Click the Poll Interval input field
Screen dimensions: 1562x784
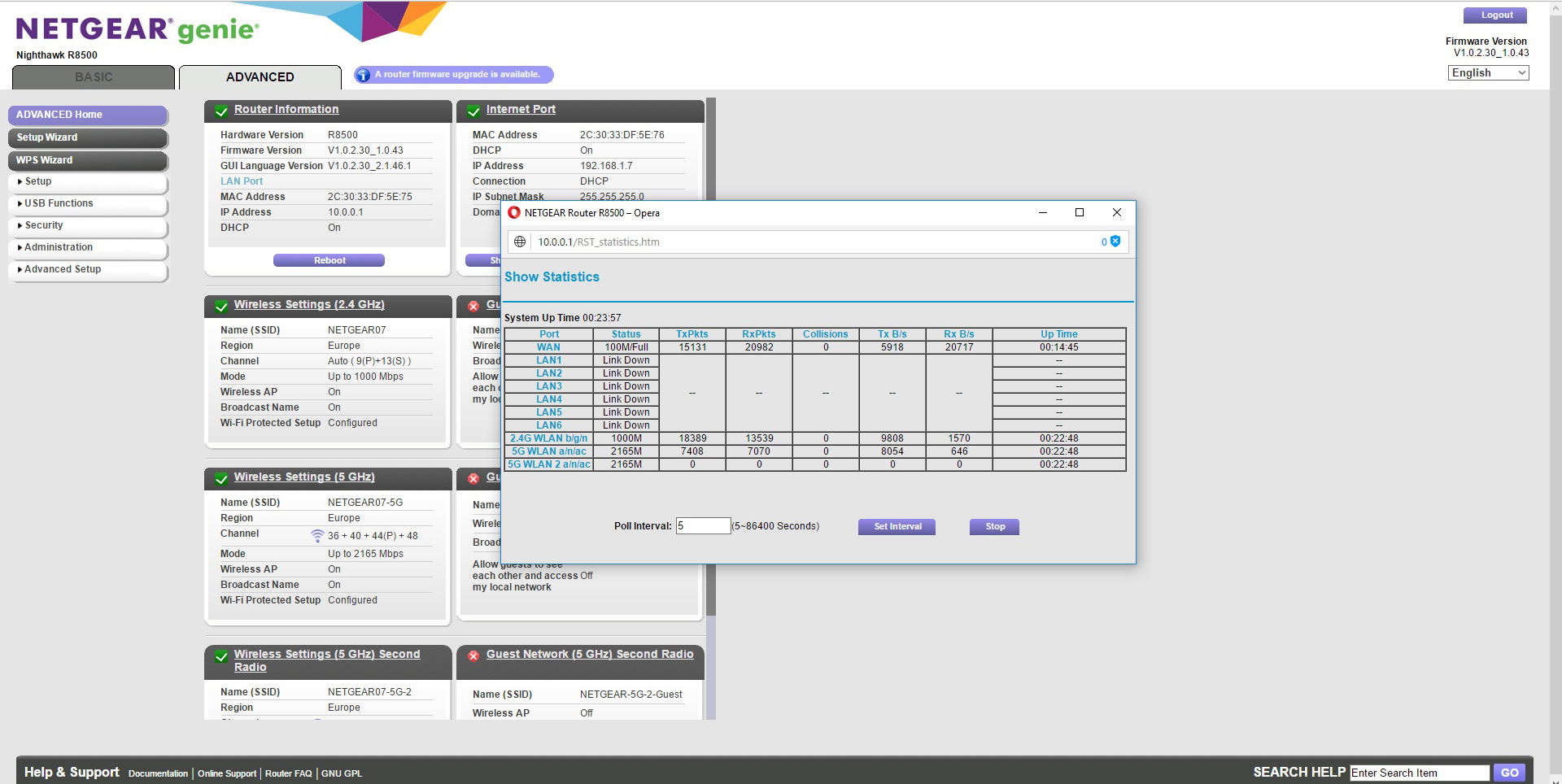703,526
